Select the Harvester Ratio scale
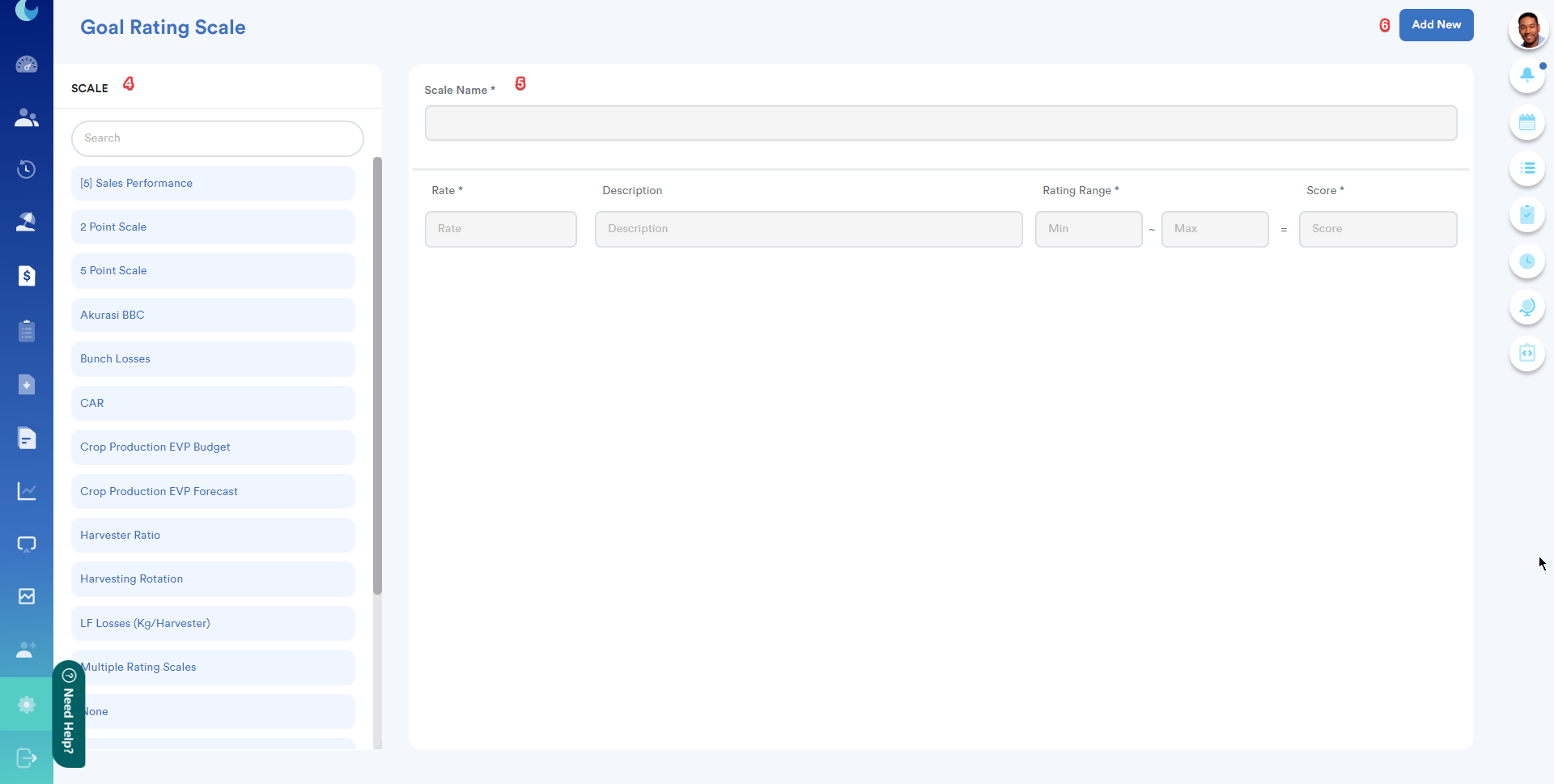1554x784 pixels. click(213, 536)
